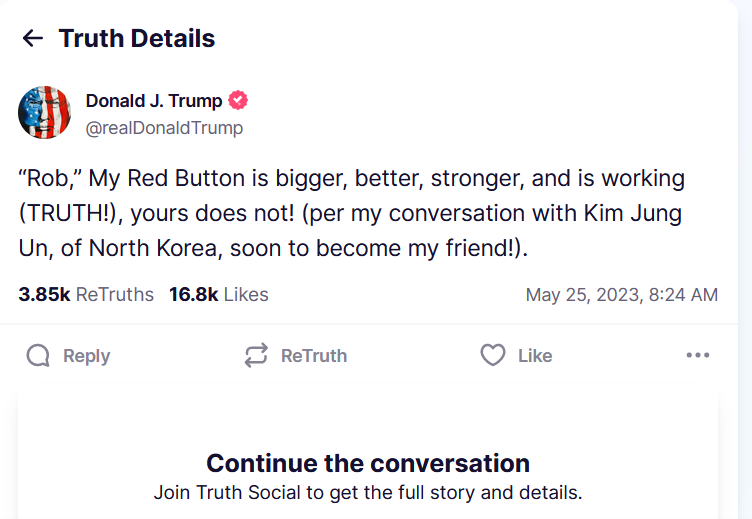Click the red verified badge icon
This screenshot has width=752, height=519.
pyautogui.click(x=238, y=101)
